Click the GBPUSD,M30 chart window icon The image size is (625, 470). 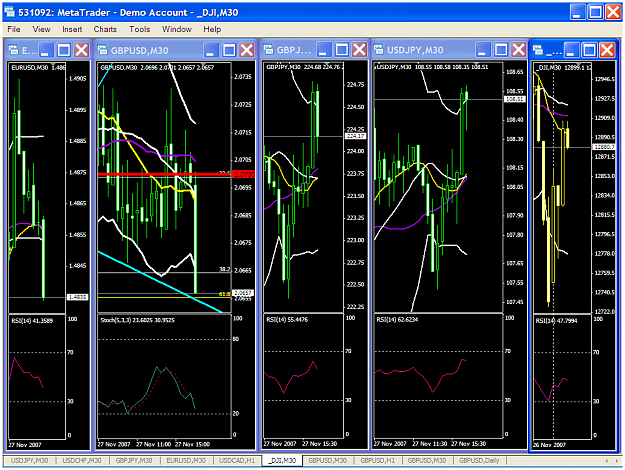(103, 50)
